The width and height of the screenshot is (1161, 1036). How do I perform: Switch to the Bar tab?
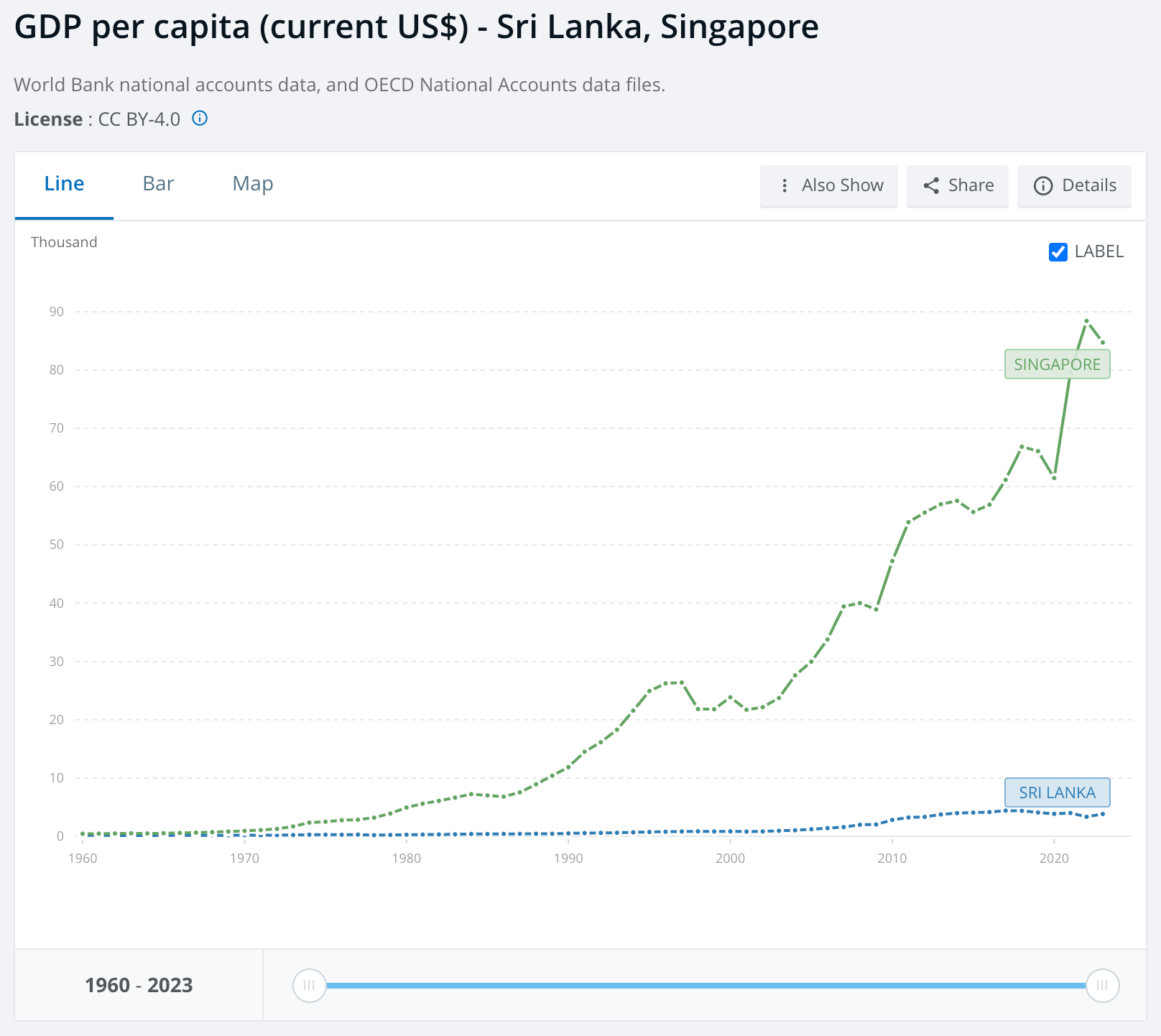[158, 184]
